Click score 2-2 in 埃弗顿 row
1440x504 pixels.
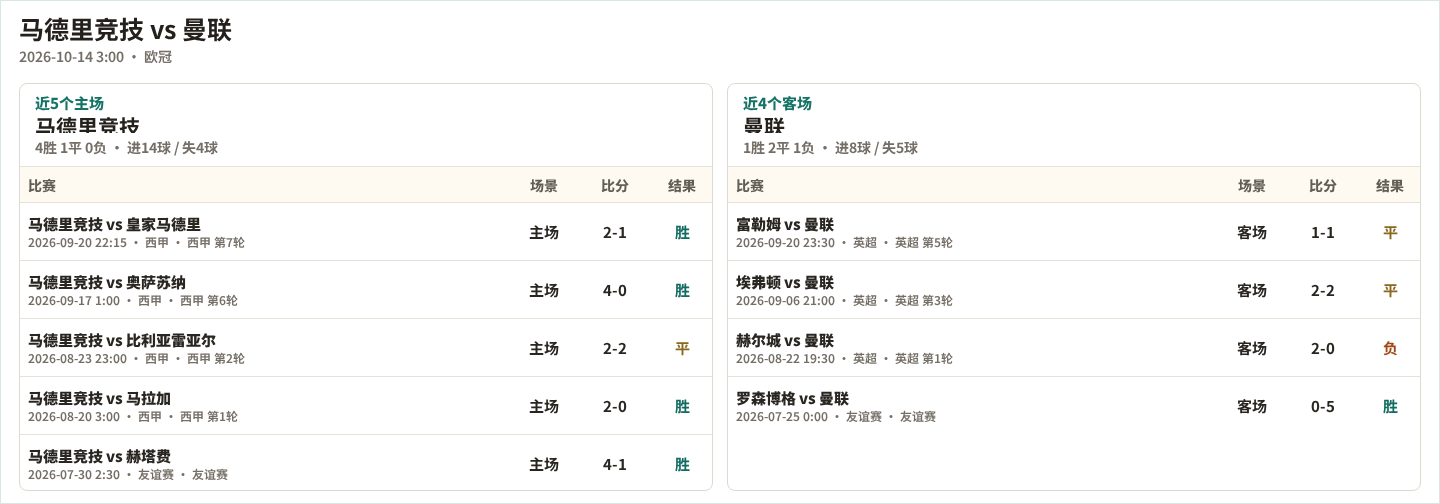coord(1323,290)
